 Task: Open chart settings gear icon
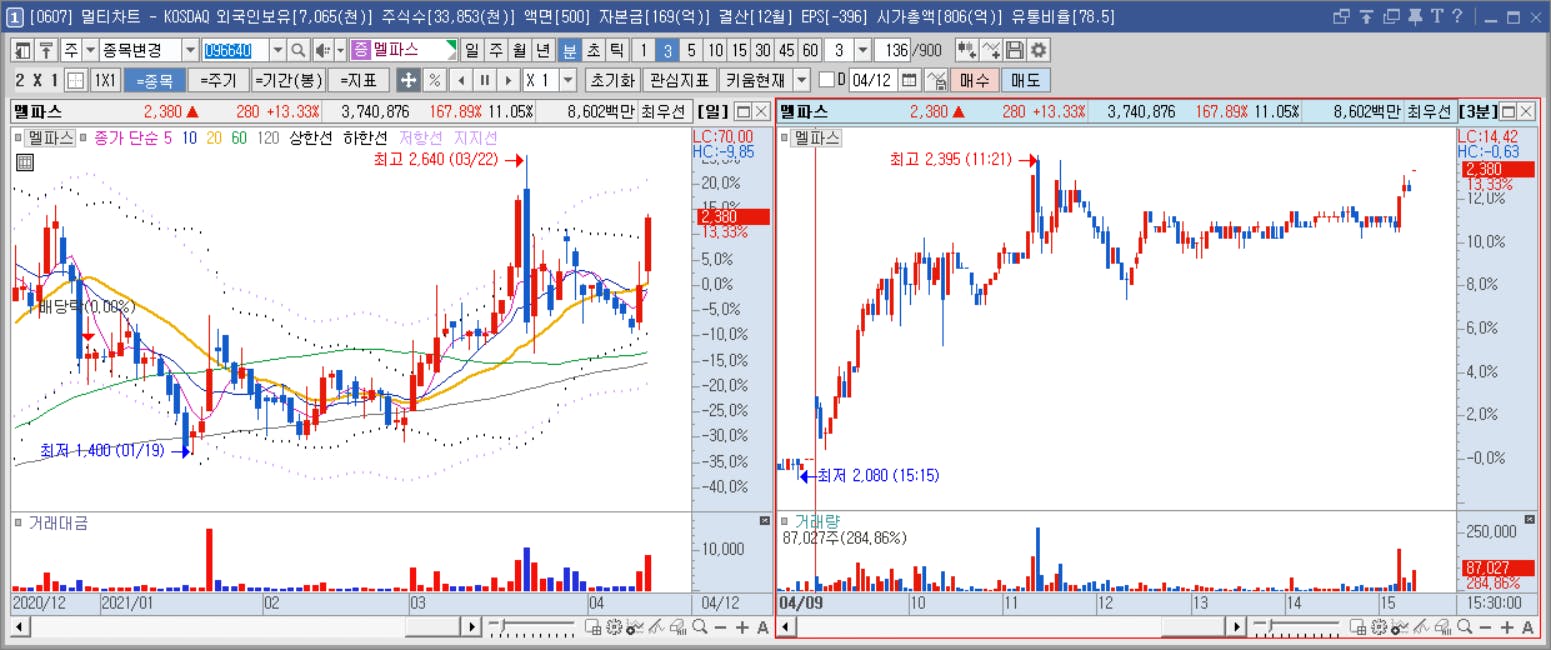coord(1040,51)
